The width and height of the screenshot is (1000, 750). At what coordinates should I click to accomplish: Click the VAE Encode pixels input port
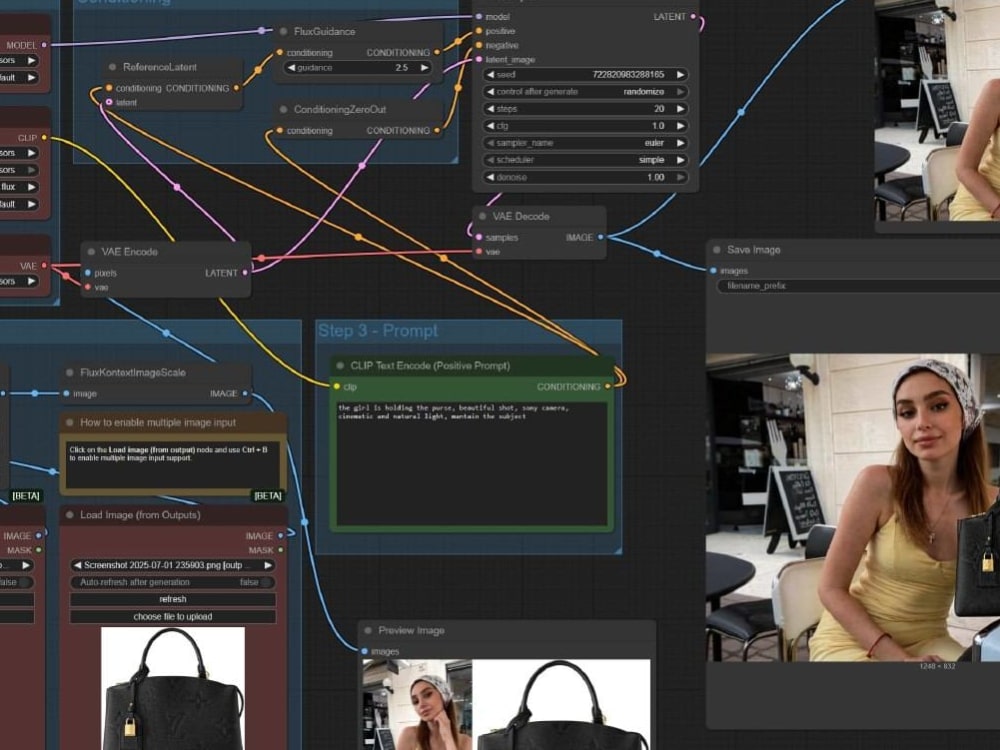point(87,273)
